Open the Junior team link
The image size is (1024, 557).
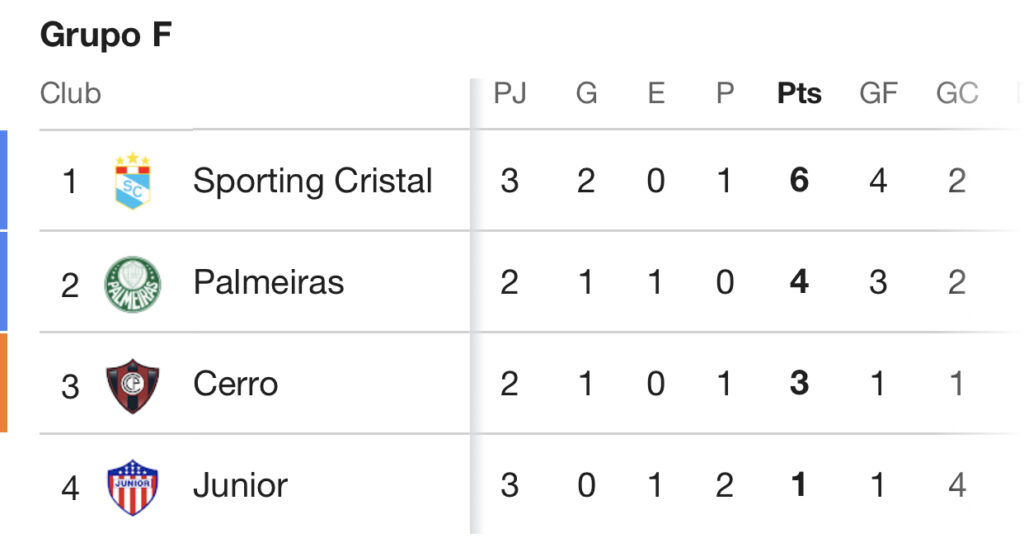[x=240, y=485]
